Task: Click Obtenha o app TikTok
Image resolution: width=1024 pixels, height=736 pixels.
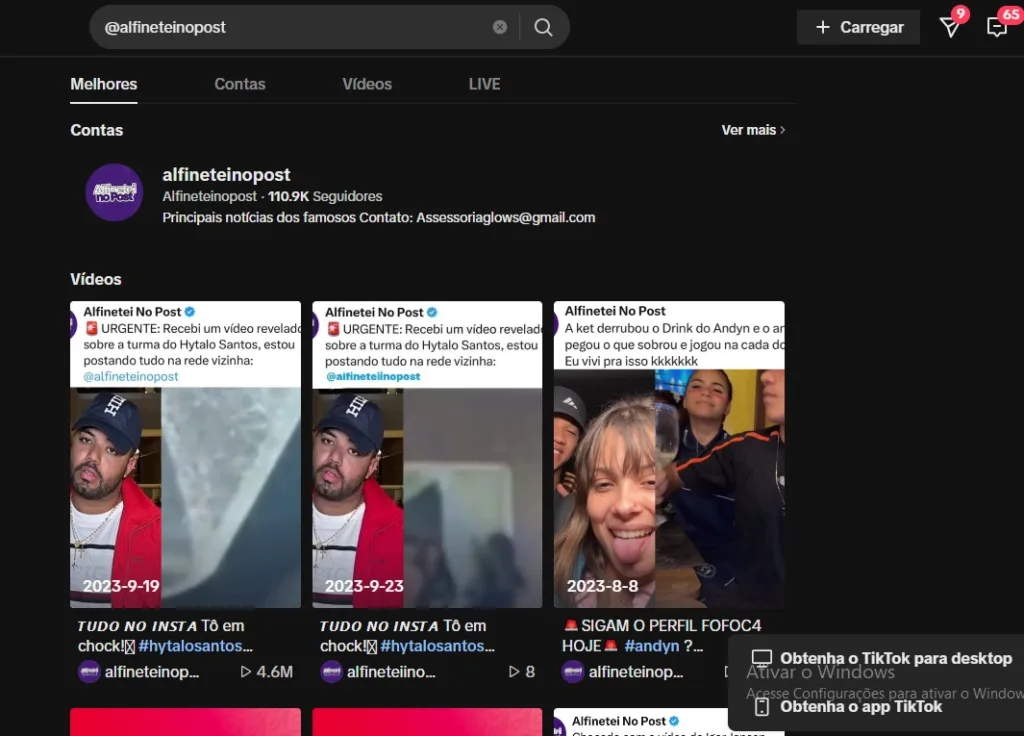Action: point(861,707)
